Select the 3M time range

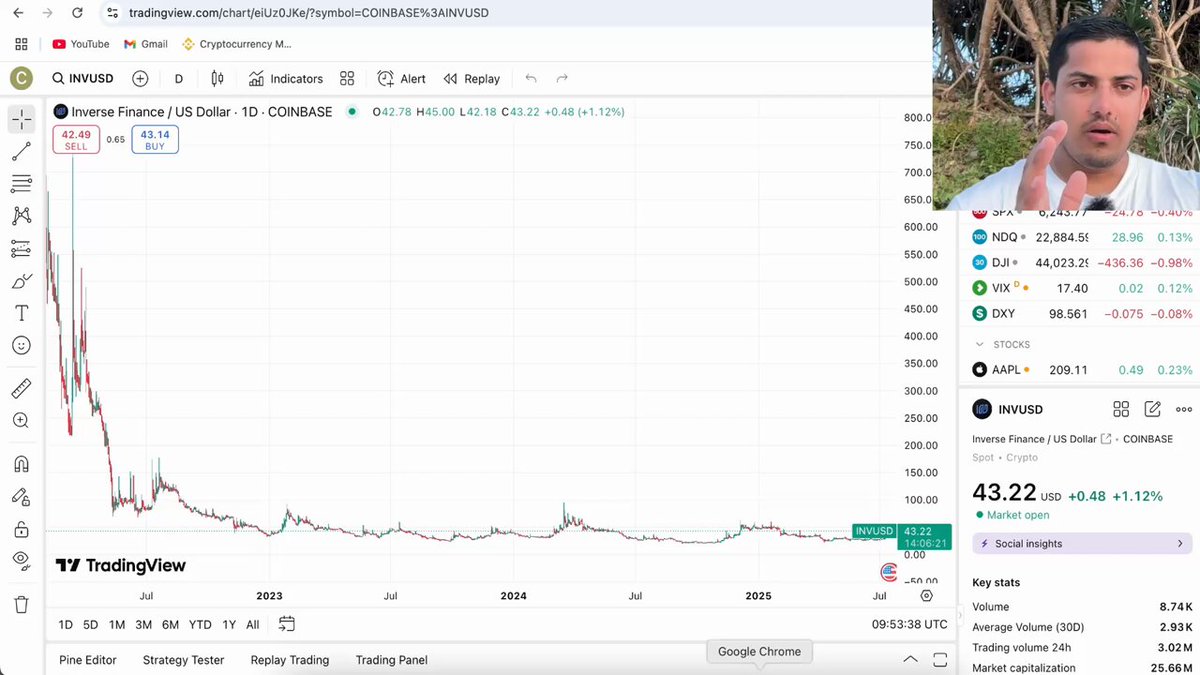coord(143,624)
